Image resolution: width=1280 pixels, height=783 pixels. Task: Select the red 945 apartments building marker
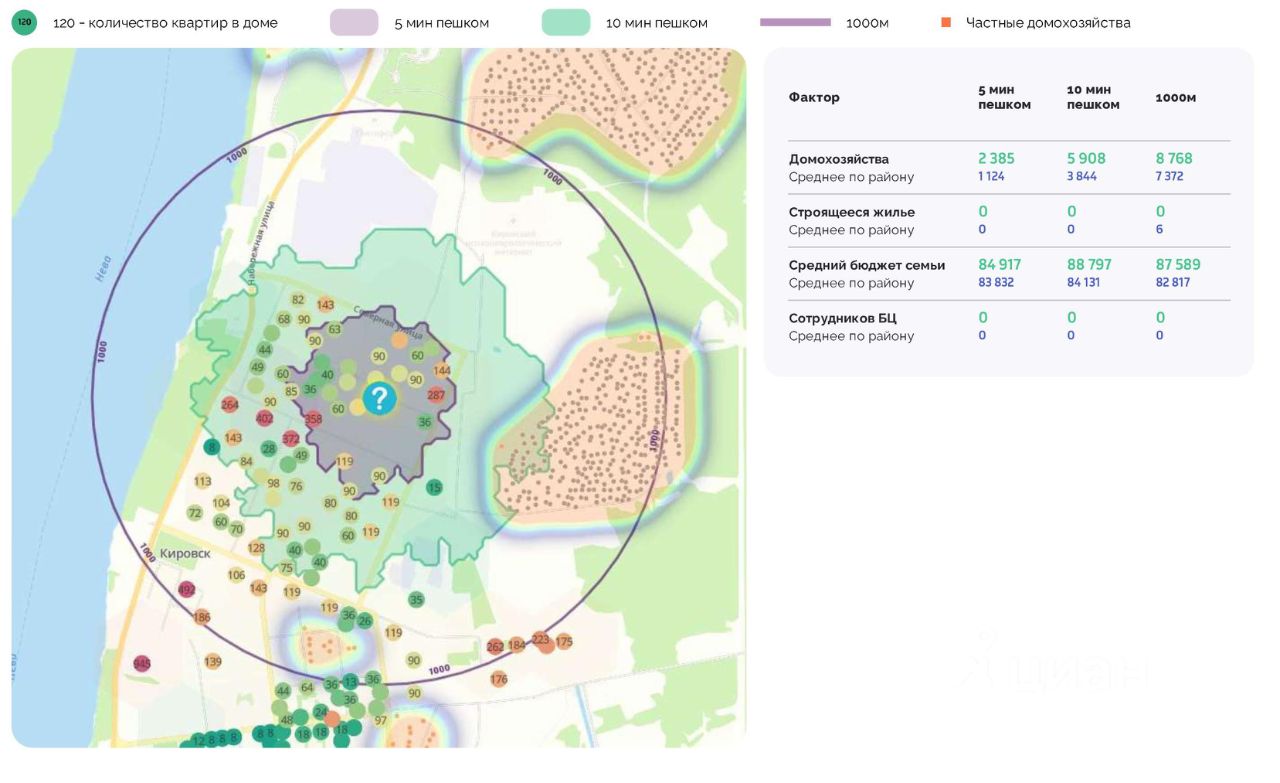142,664
